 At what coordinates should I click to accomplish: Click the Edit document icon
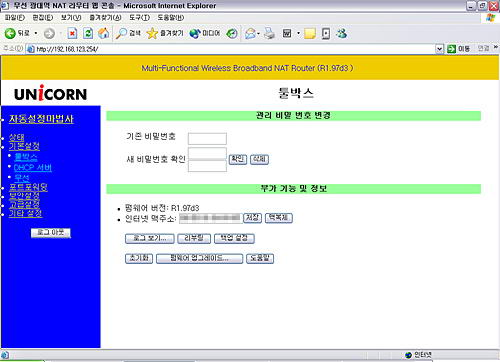click(287, 33)
